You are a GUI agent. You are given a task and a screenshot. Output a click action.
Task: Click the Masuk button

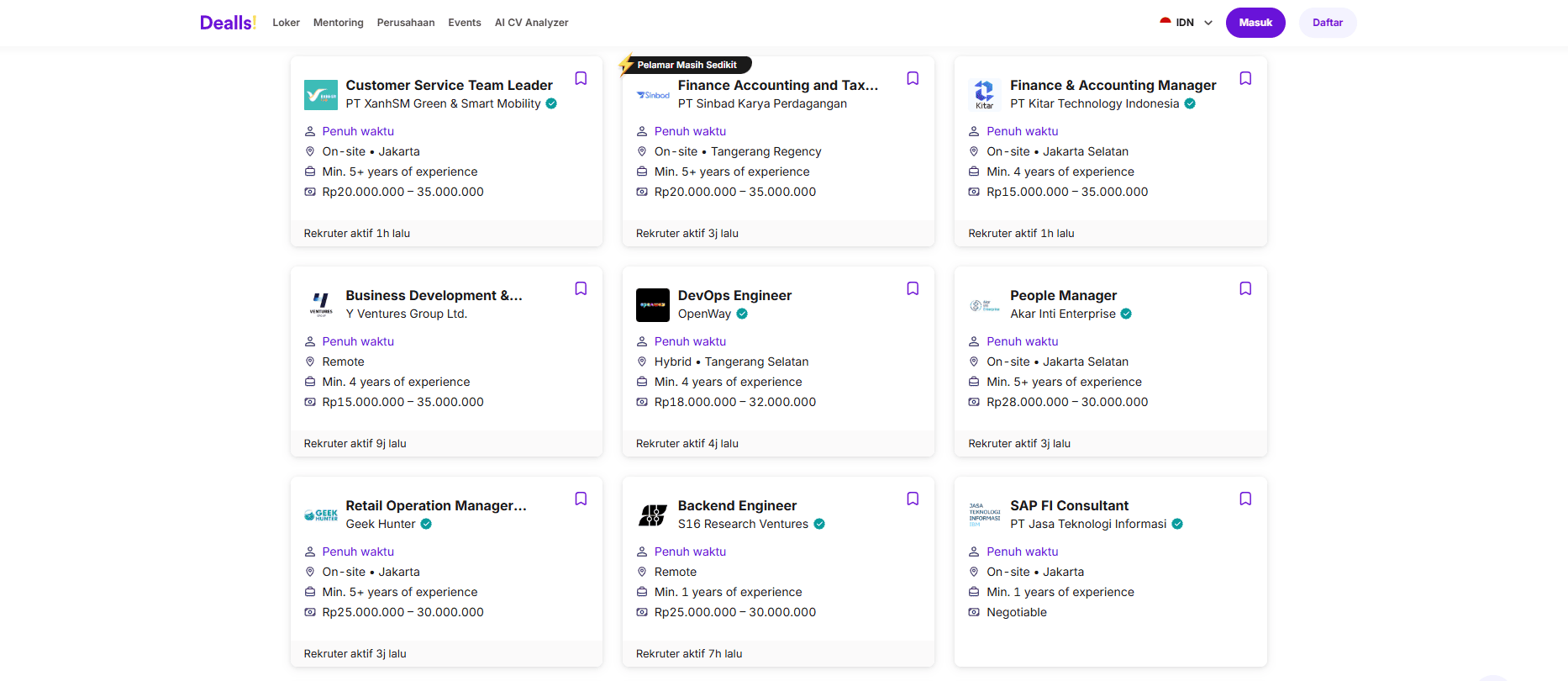(1255, 23)
